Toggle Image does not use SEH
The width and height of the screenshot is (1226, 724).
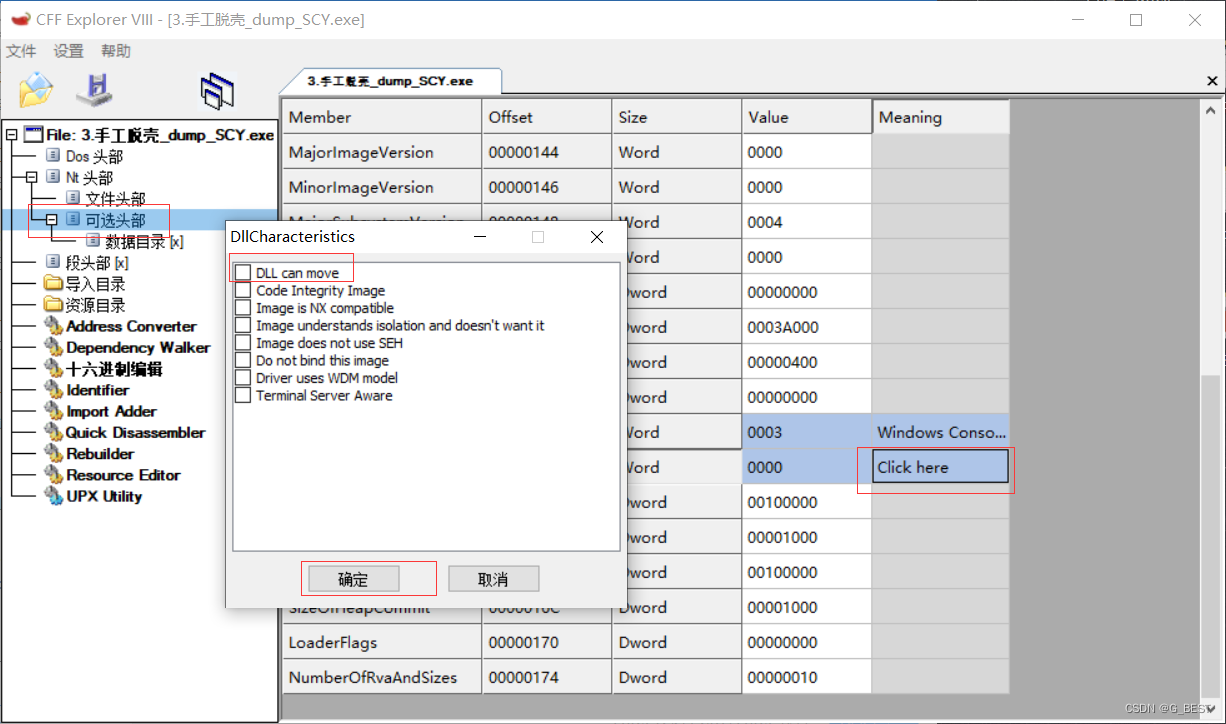(243, 343)
